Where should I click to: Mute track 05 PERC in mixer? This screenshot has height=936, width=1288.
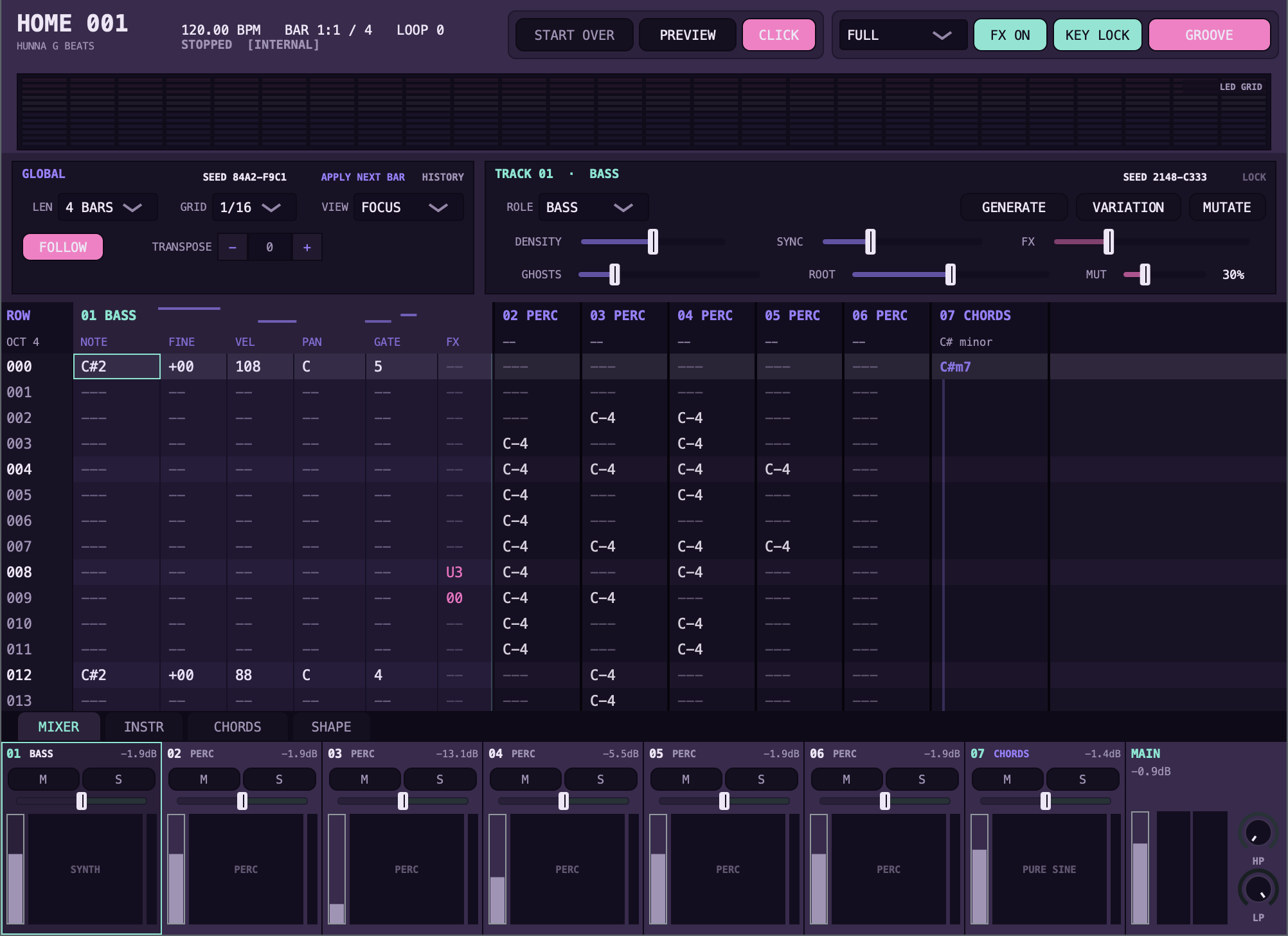click(686, 779)
